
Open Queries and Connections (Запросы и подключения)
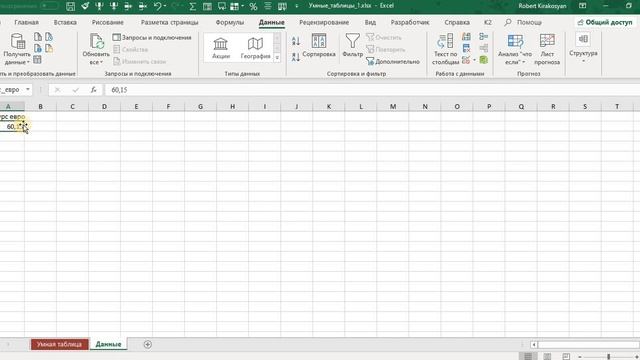pyautogui.click(x=152, y=38)
